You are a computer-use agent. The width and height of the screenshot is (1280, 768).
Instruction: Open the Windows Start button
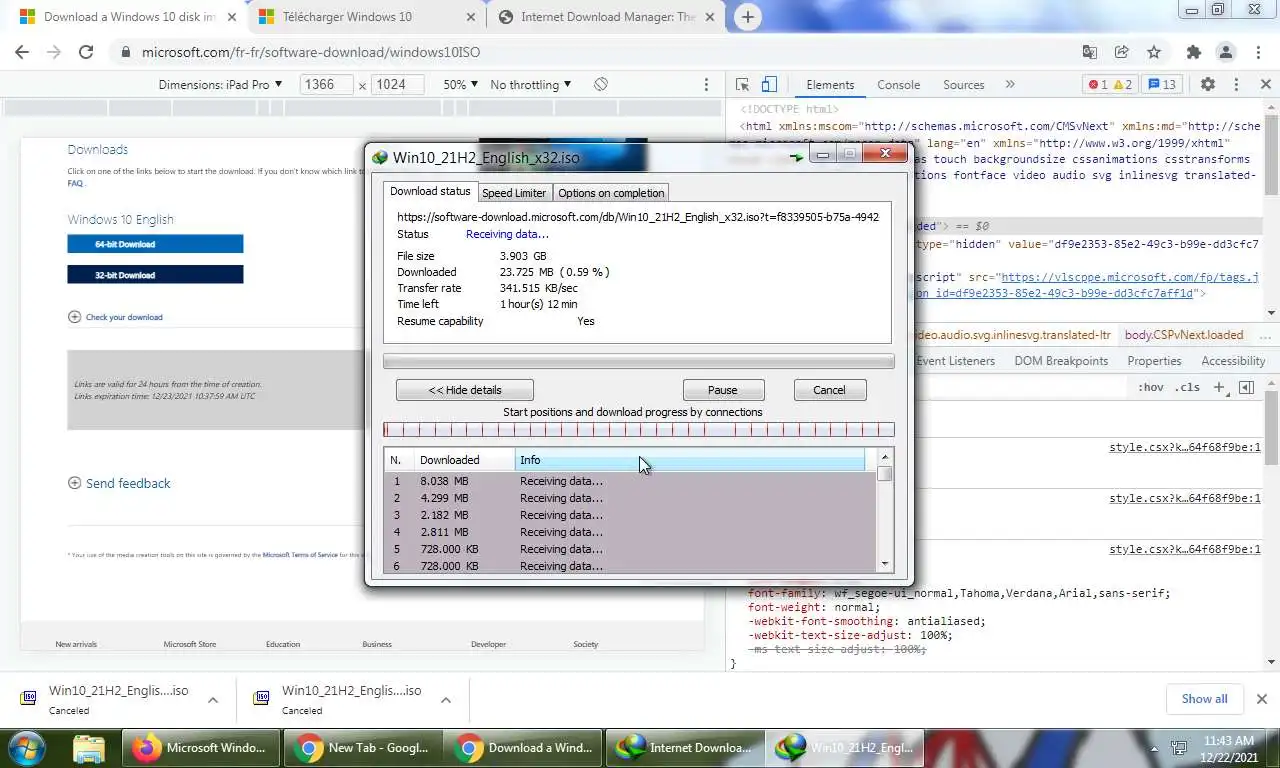pyautogui.click(x=27, y=747)
